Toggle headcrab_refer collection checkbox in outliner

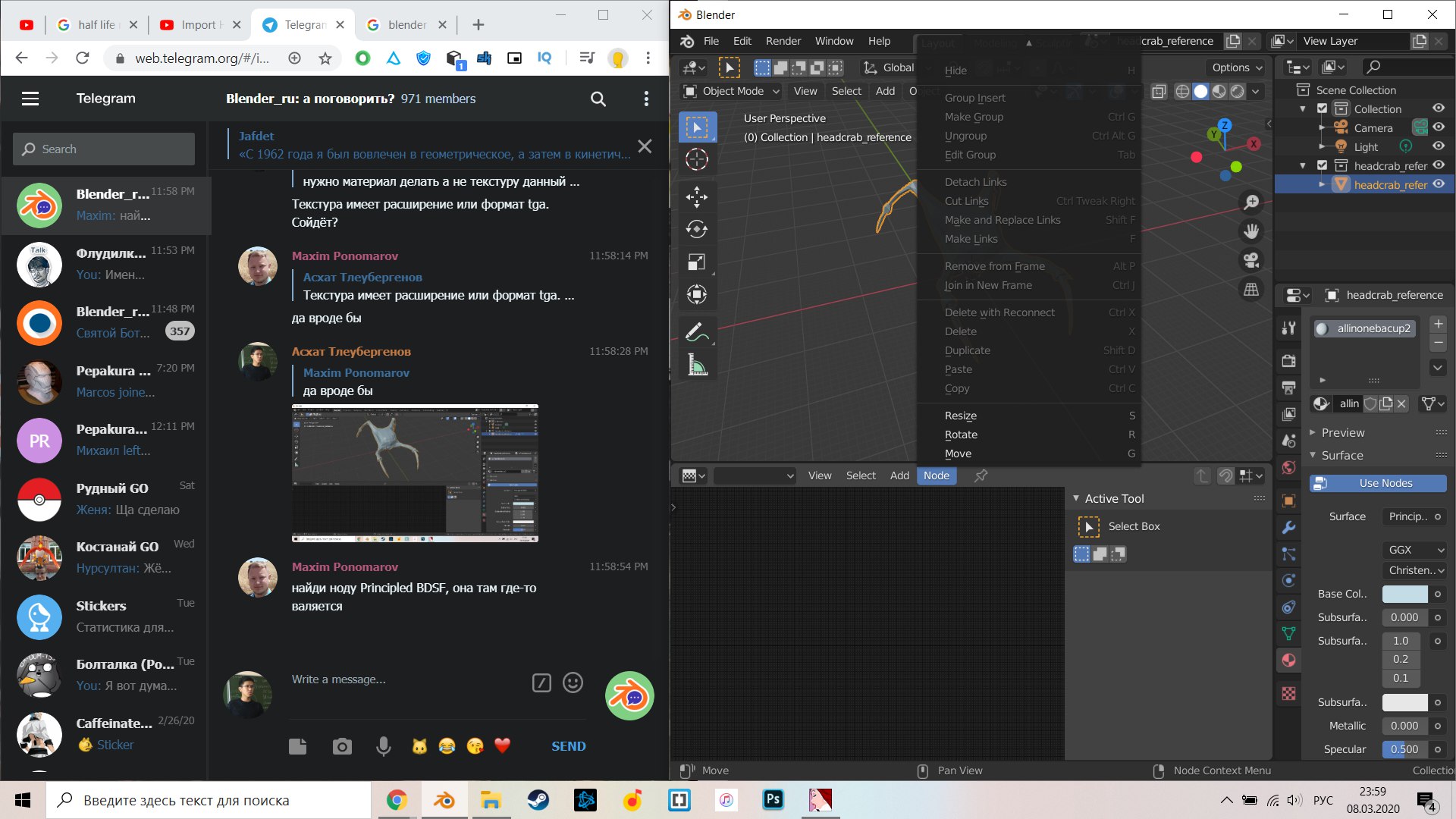coord(1323,165)
